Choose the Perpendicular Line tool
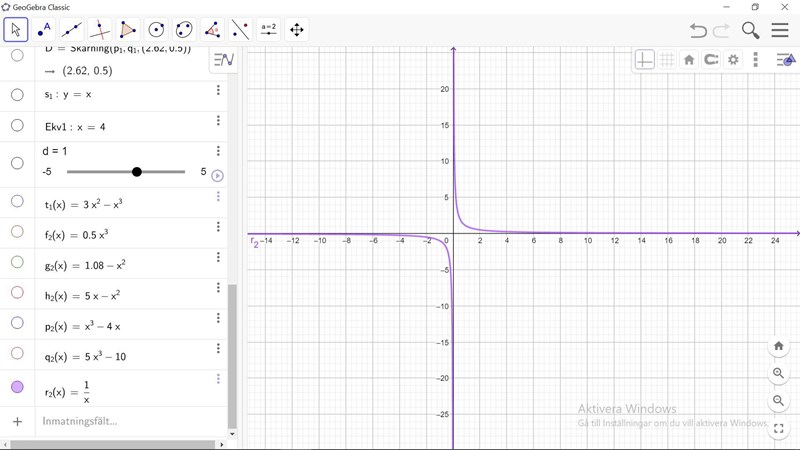 coord(100,30)
